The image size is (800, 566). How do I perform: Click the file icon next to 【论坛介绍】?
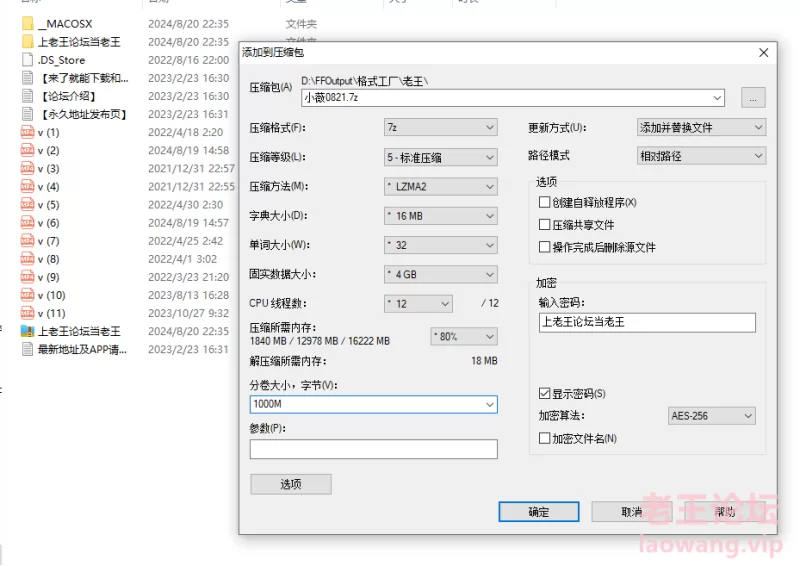pyautogui.click(x=28, y=96)
